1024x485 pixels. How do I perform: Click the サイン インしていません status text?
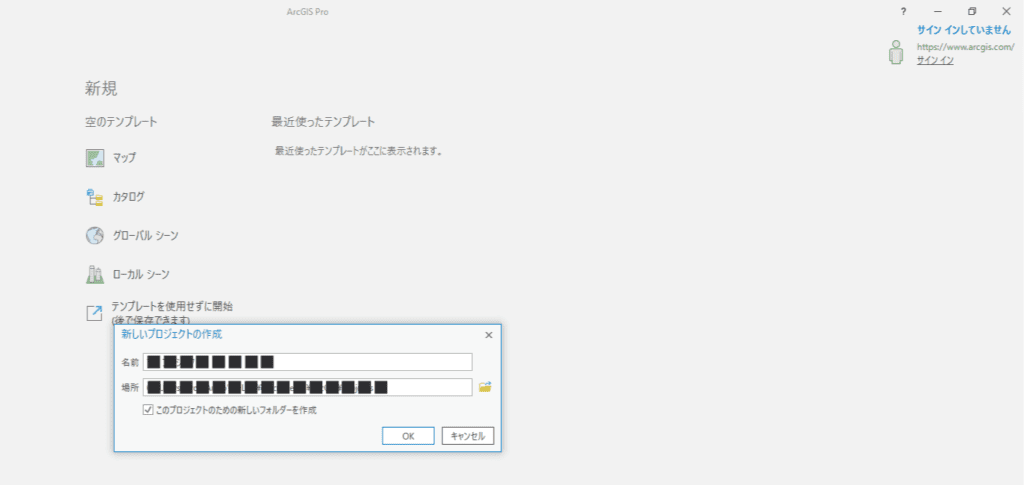click(964, 30)
